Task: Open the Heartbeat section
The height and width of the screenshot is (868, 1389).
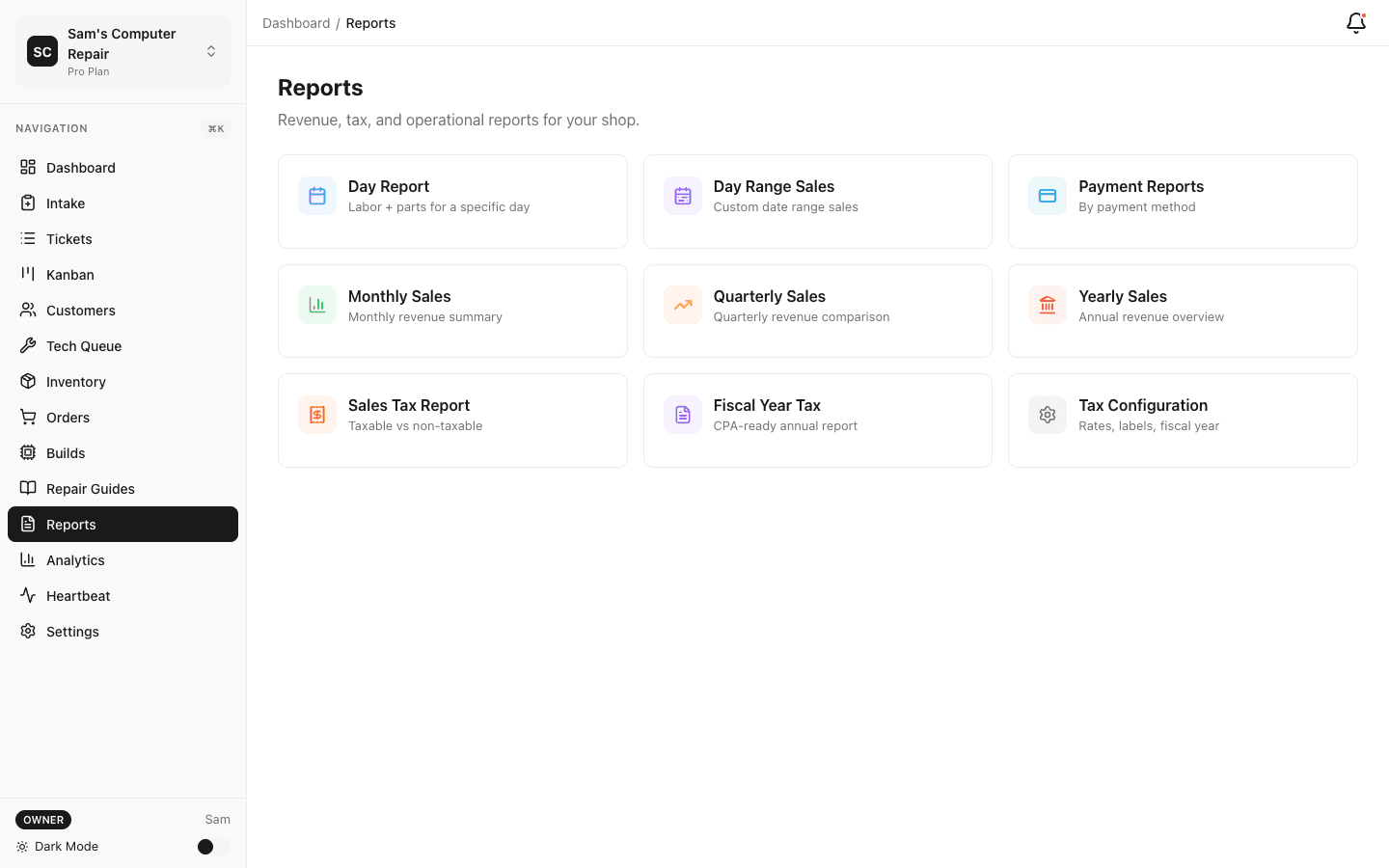Action: tap(77, 595)
